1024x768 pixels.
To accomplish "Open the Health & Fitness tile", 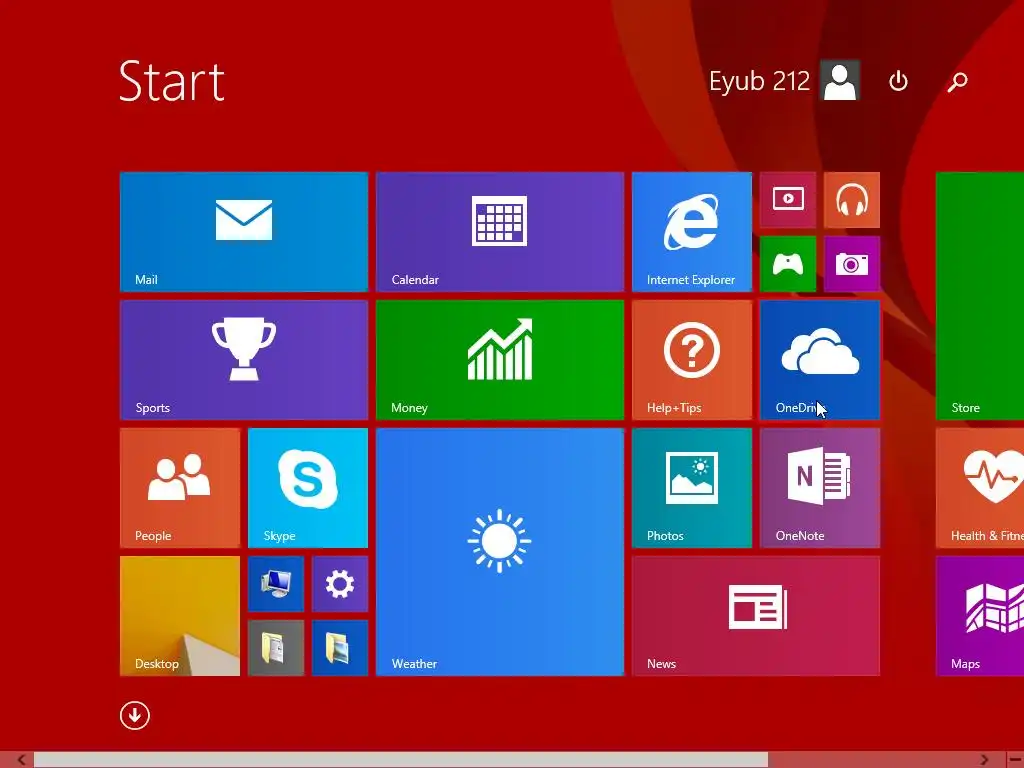I will [980, 488].
